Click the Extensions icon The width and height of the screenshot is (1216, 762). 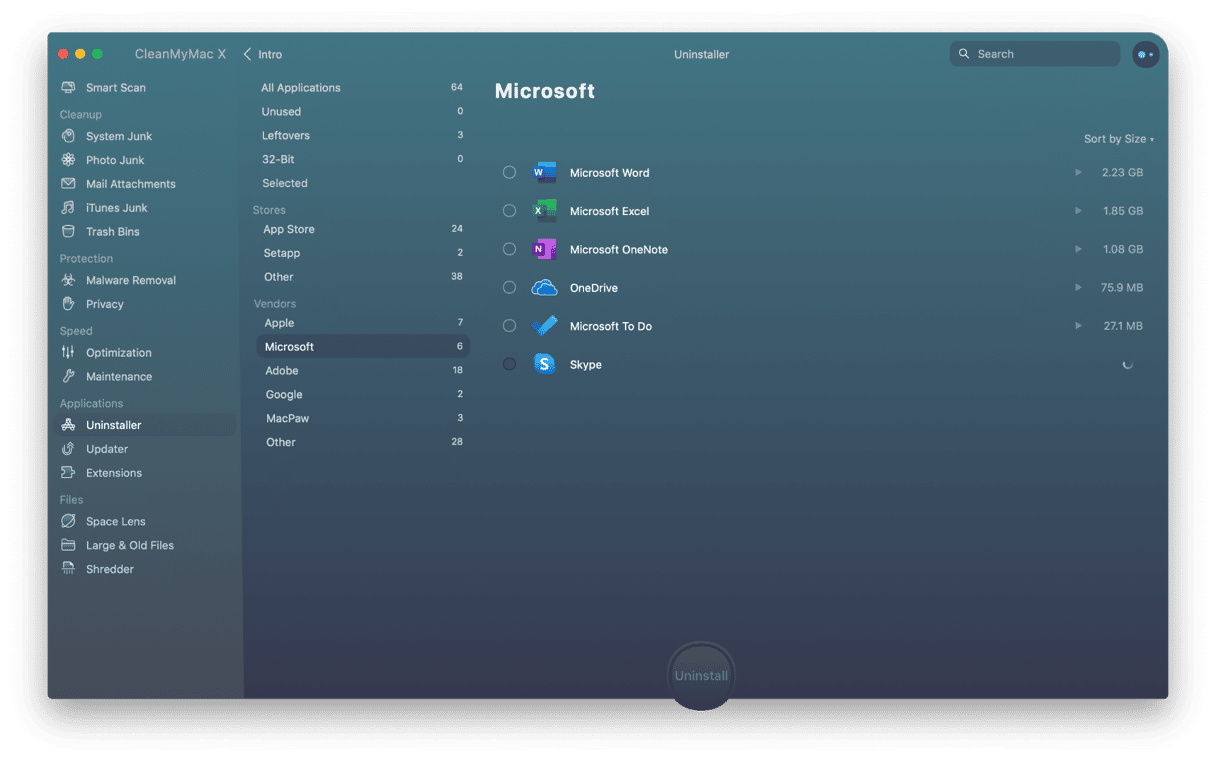point(68,473)
